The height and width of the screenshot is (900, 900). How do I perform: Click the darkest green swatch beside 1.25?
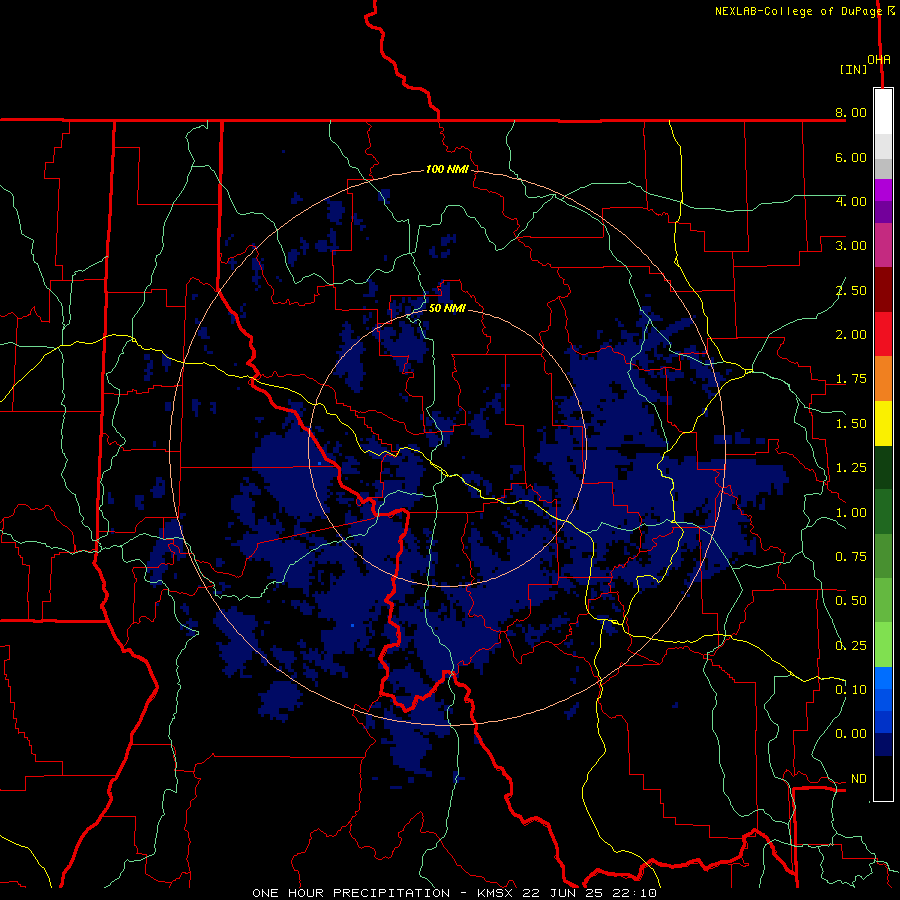pyautogui.click(x=883, y=467)
